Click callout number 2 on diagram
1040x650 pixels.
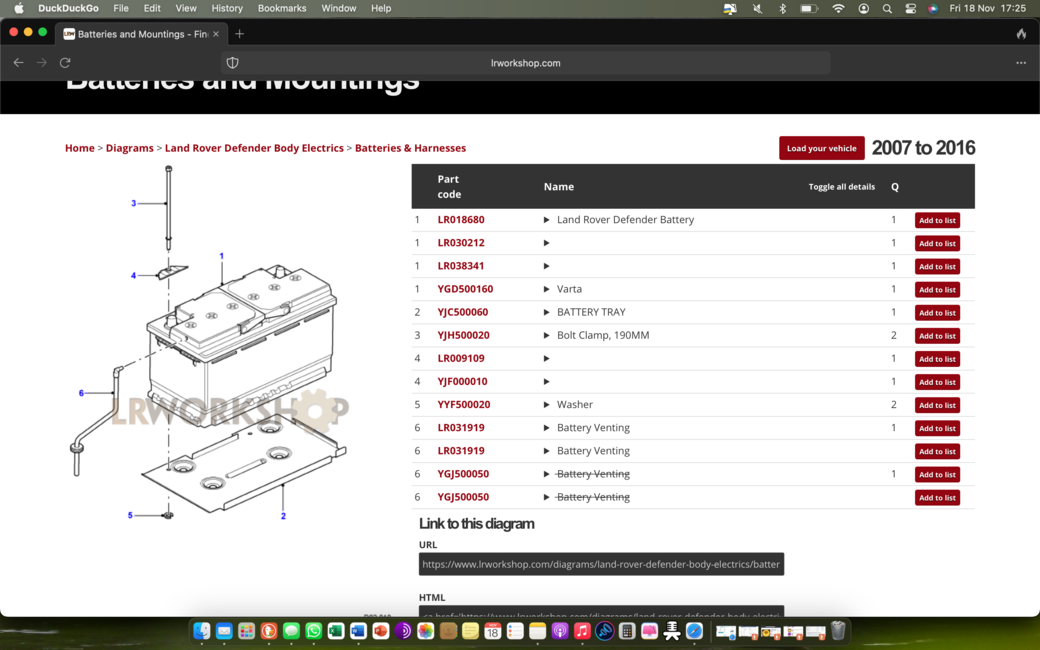[x=283, y=516]
